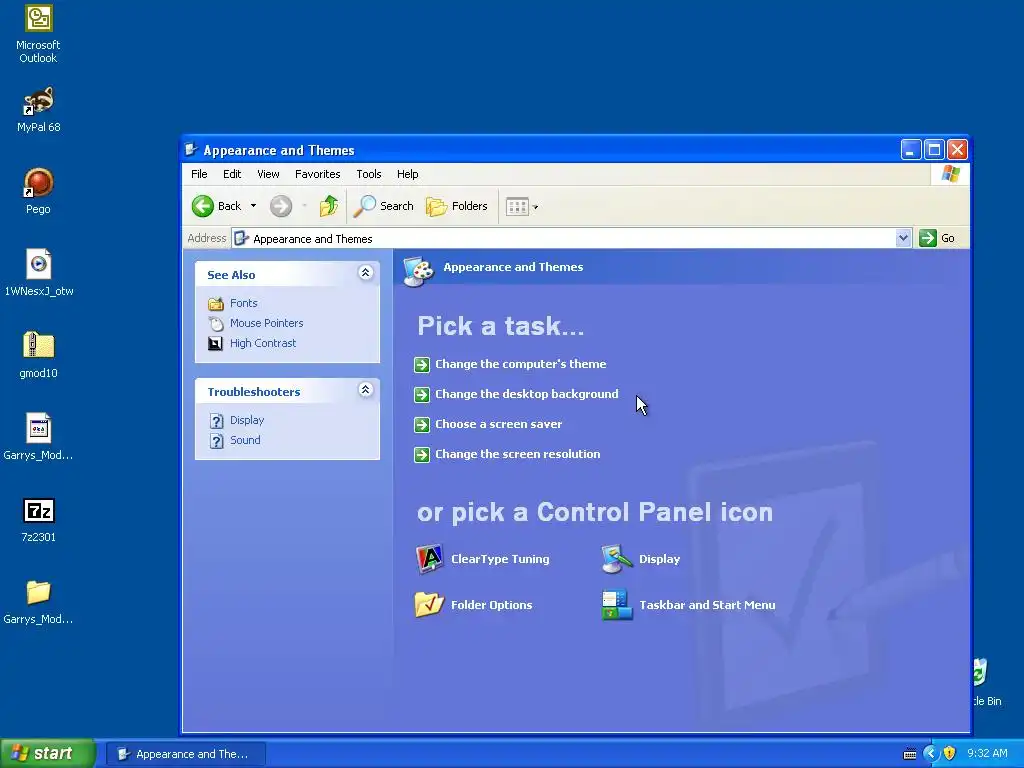Select Choose a screen saver task

click(498, 424)
